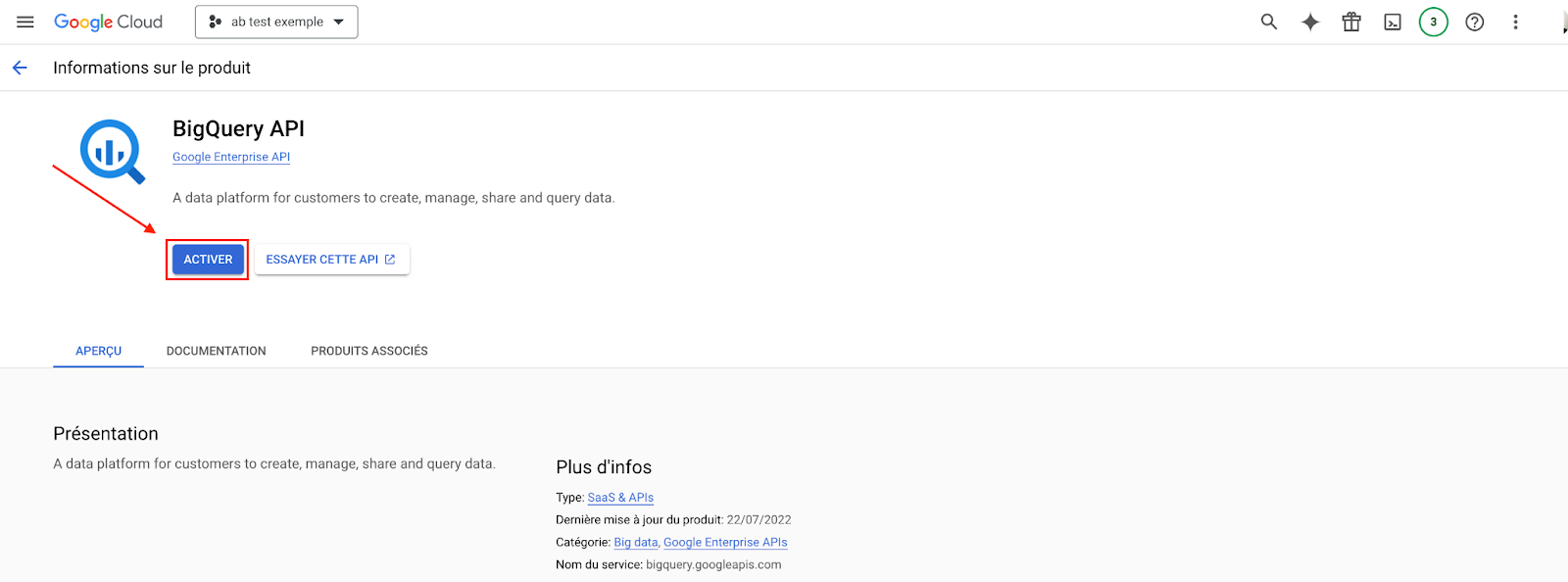The width and height of the screenshot is (1568, 582).
Task: Select the APERÇU tab
Action: coord(99,351)
